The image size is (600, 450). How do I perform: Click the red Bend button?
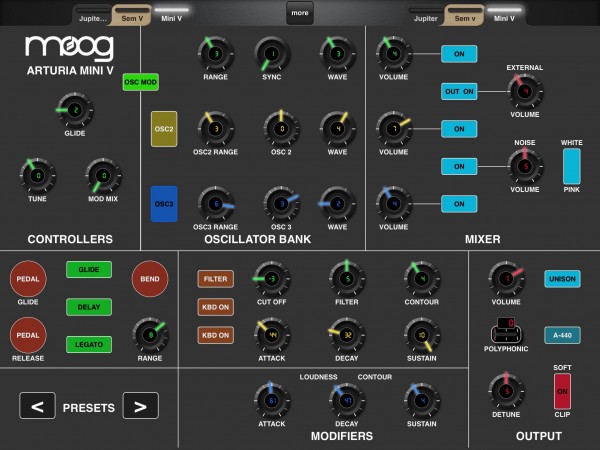click(x=150, y=279)
